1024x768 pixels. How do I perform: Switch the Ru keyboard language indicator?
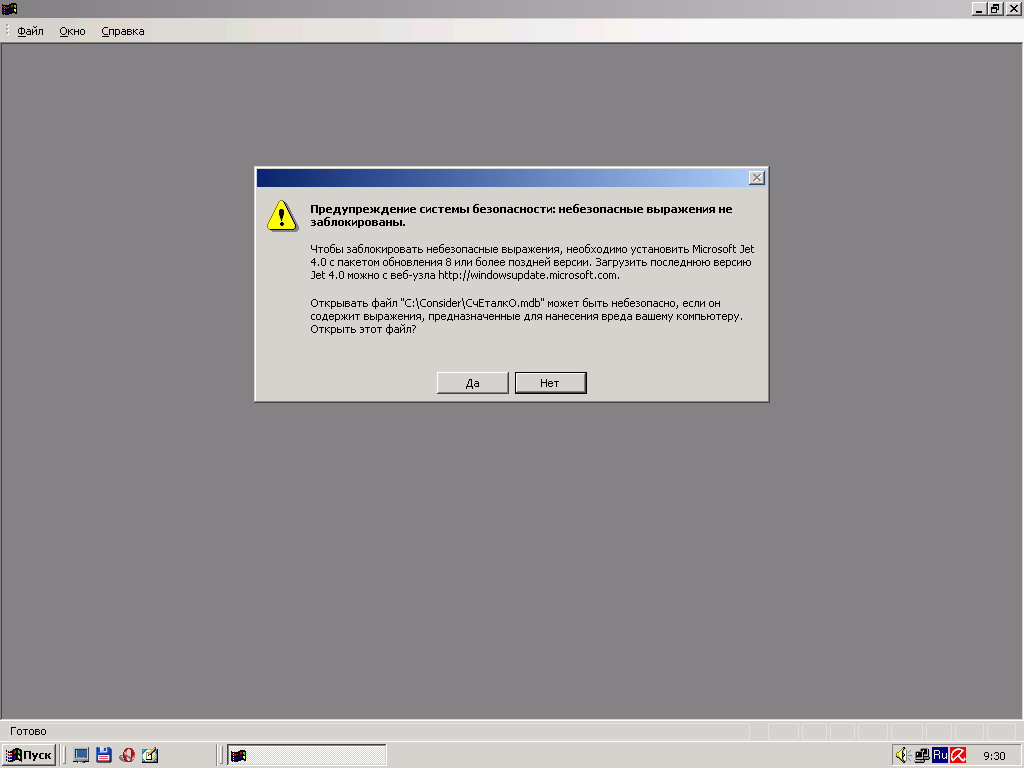click(x=940, y=756)
